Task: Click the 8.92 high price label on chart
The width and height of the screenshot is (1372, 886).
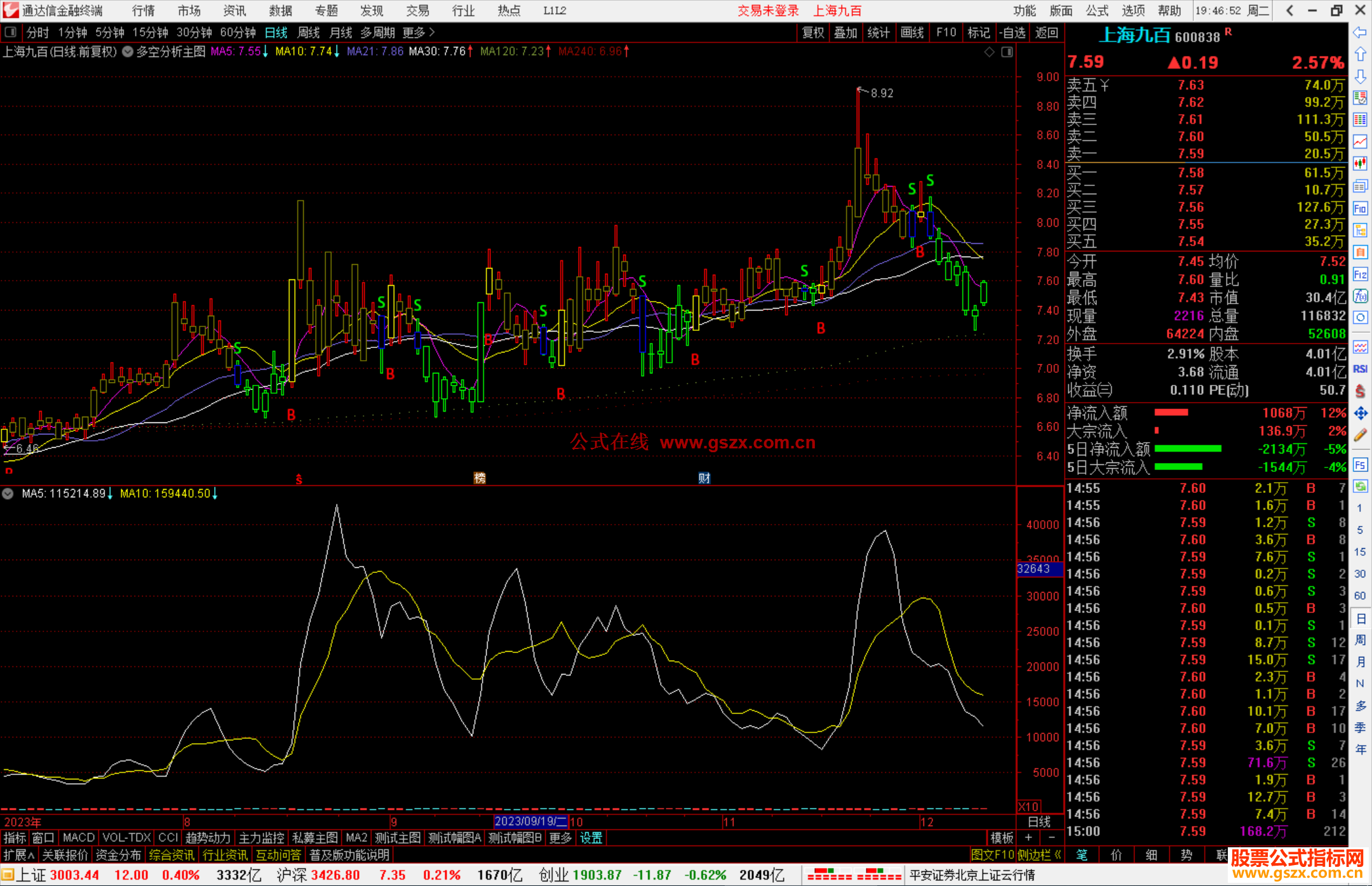Action: (882, 93)
